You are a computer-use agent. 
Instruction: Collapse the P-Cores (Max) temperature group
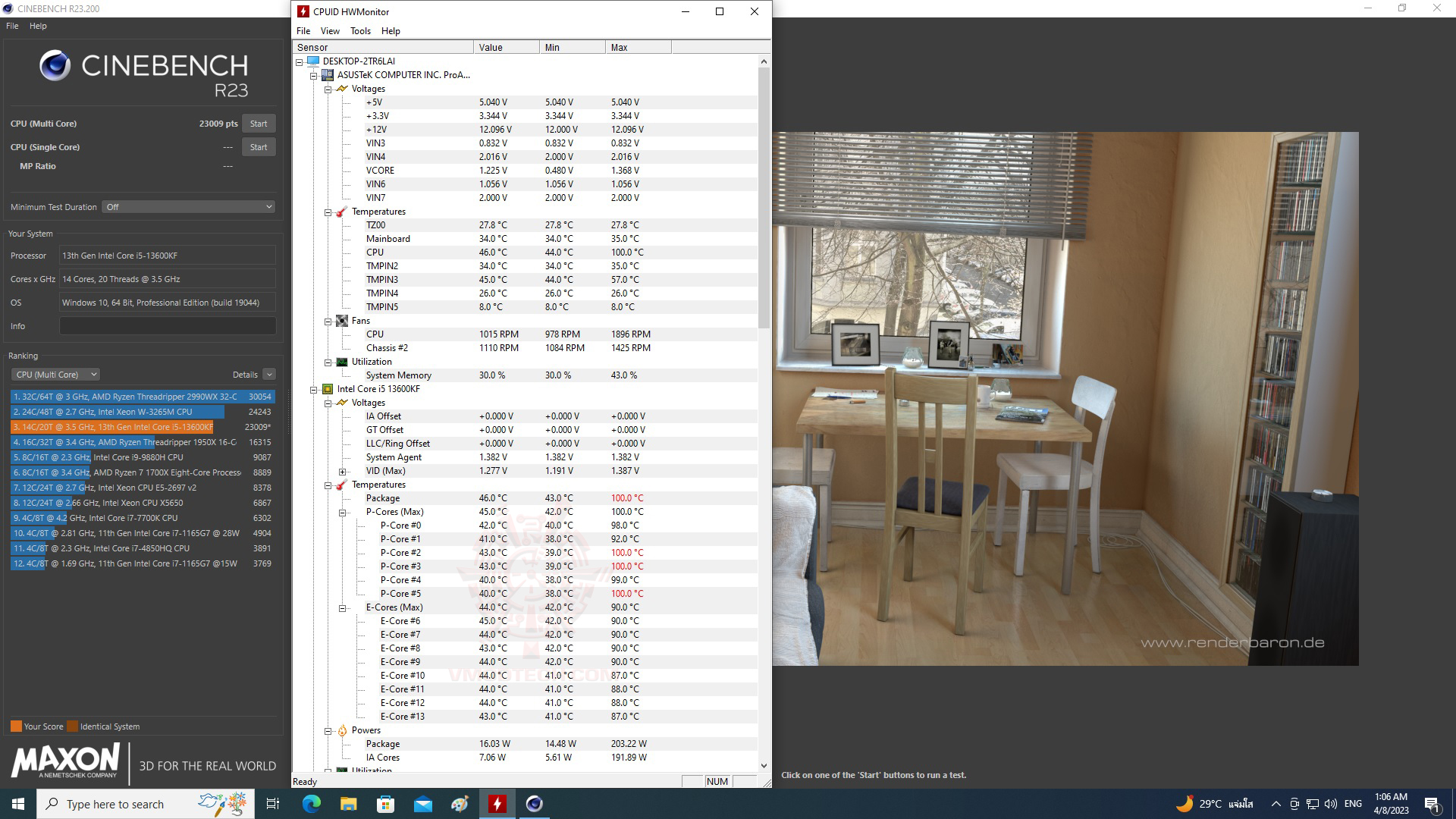click(343, 513)
